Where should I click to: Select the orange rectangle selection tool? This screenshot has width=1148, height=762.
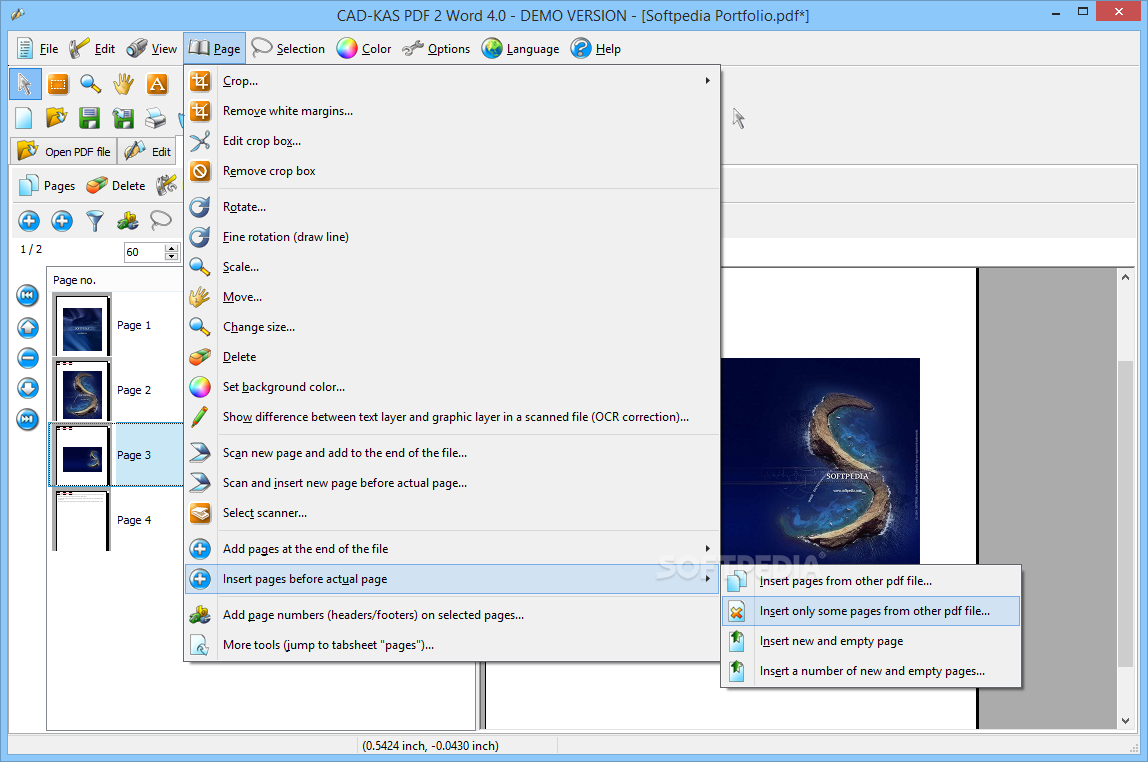(x=58, y=84)
